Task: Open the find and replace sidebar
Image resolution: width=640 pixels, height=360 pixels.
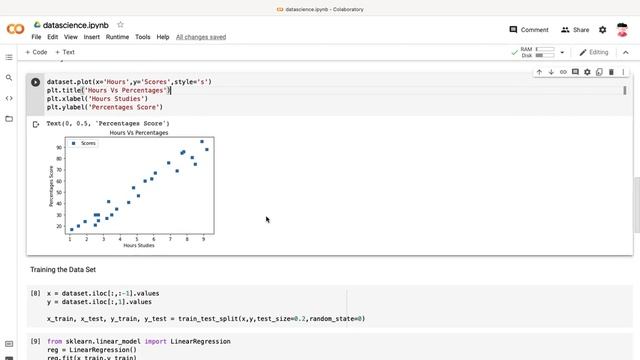Action: coord(9,78)
